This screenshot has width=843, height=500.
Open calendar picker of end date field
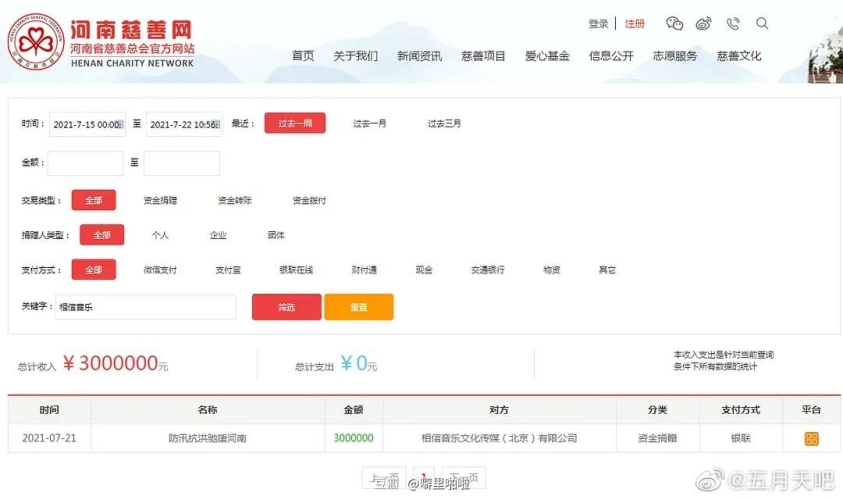point(216,125)
